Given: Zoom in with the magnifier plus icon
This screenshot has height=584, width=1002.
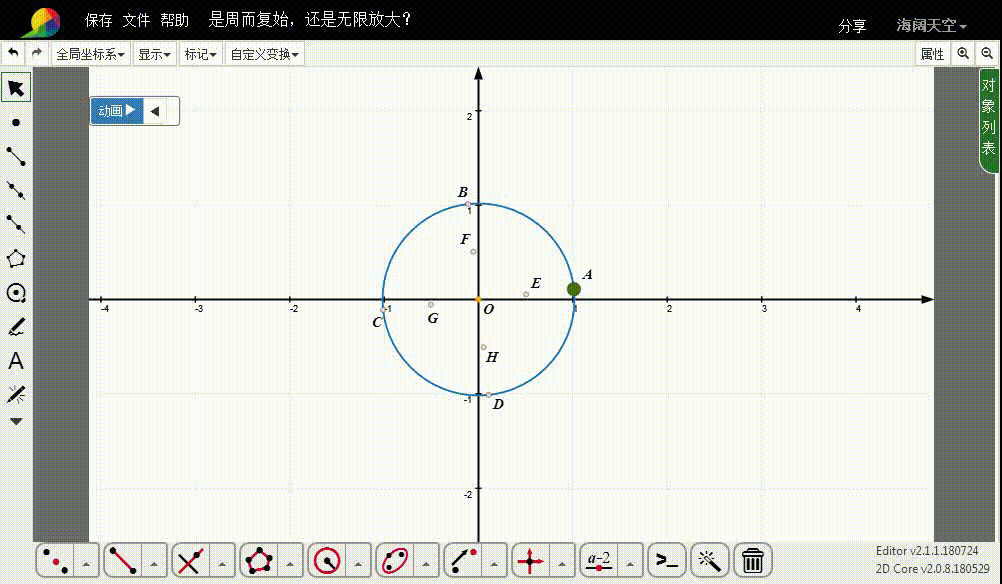Looking at the screenshot, I should 963,54.
